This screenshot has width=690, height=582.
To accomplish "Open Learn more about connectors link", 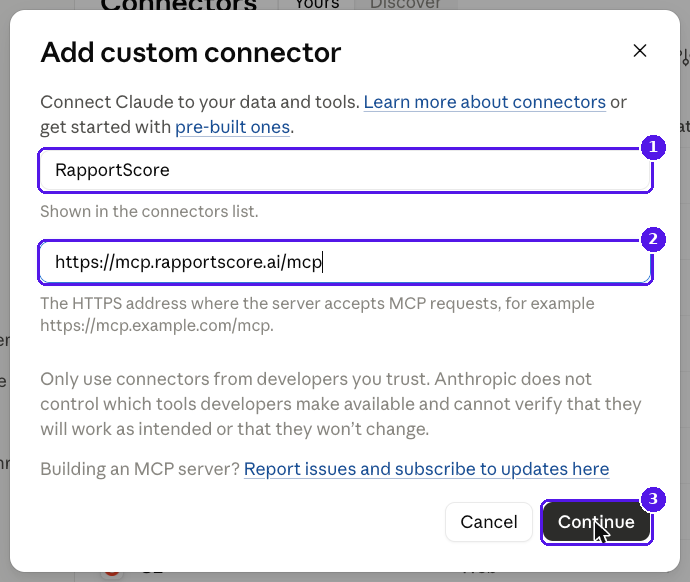I will click(x=484, y=102).
